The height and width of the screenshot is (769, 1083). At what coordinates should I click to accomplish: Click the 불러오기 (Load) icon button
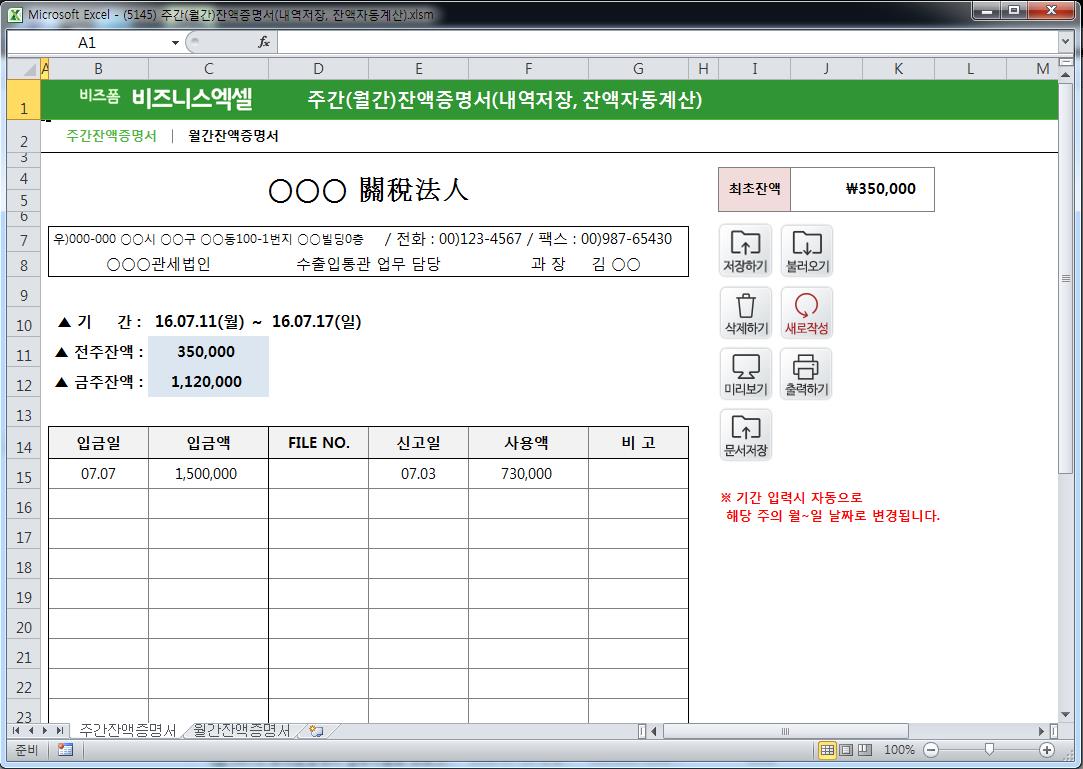pos(806,250)
